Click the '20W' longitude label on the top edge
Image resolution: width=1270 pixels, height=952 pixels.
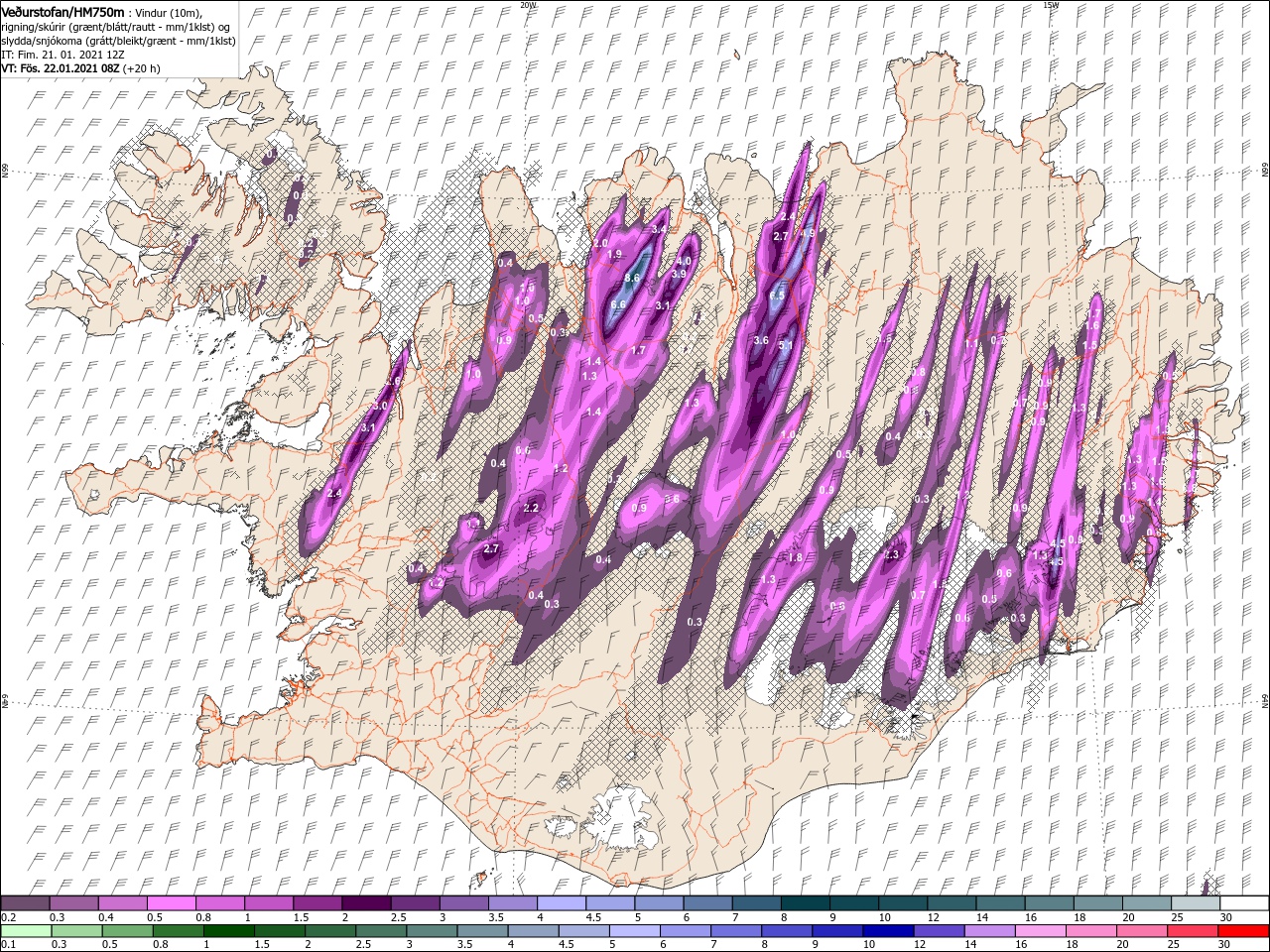coord(528,5)
